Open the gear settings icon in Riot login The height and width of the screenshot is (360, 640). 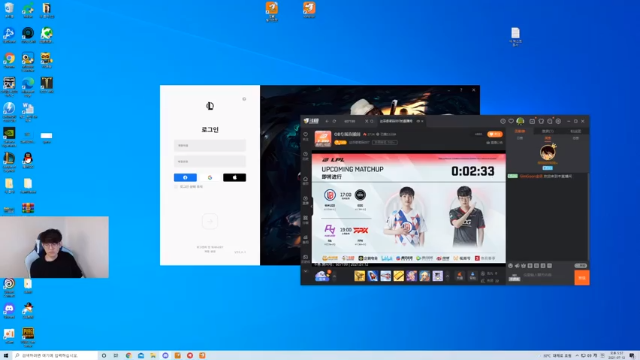[x=244, y=99]
